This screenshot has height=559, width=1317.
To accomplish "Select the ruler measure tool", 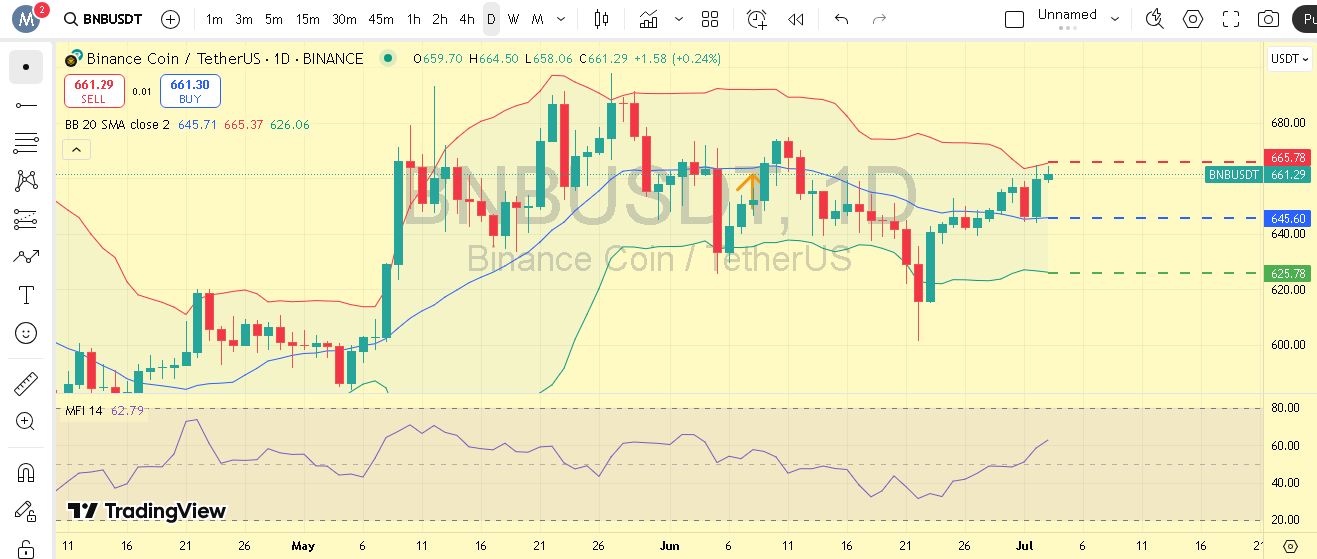I will coord(26,383).
